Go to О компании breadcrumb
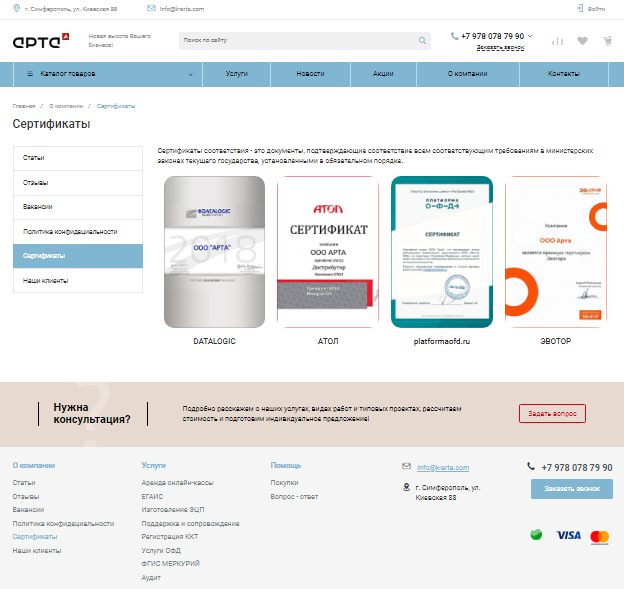 66,106
